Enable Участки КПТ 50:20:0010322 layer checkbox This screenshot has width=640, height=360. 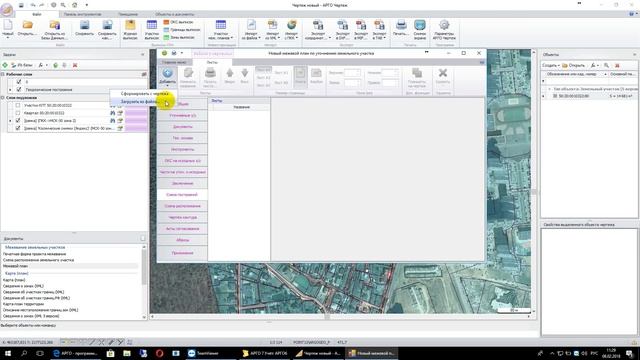click(18, 105)
